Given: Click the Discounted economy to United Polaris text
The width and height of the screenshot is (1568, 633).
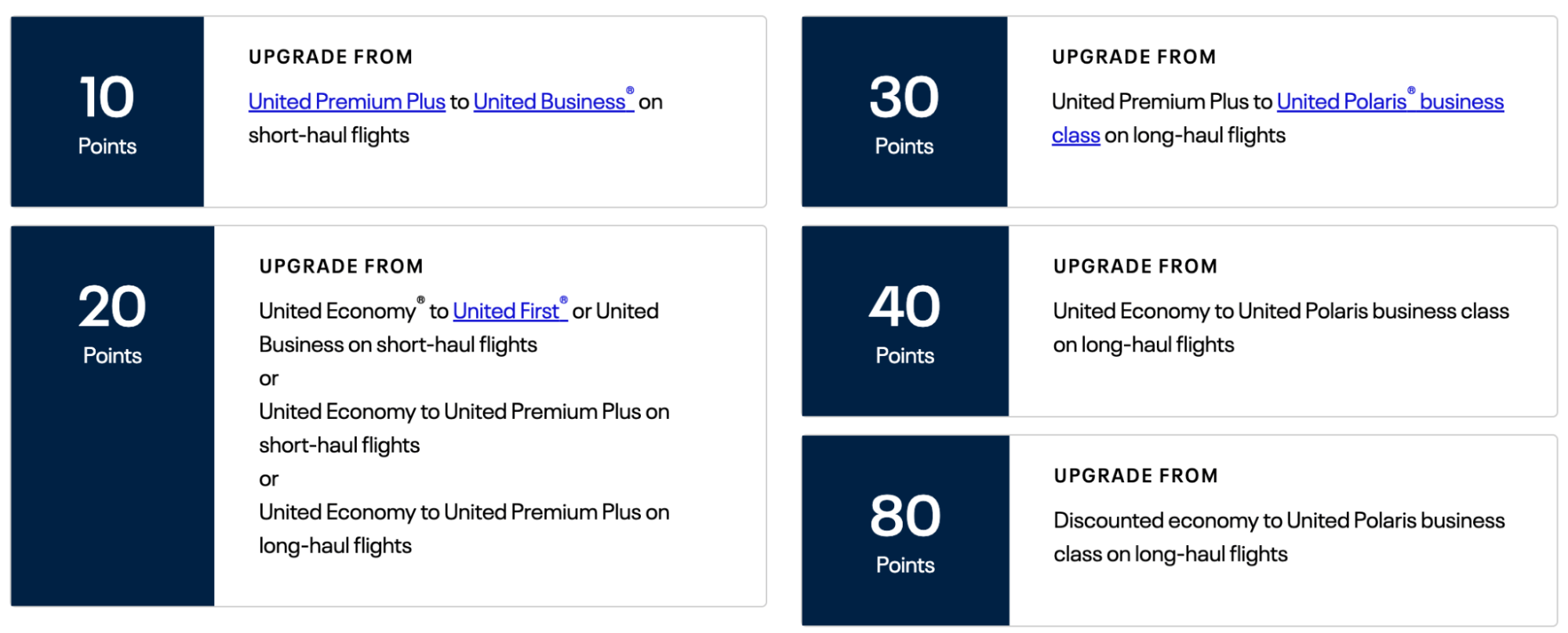Looking at the screenshot, I should 1279,521.
